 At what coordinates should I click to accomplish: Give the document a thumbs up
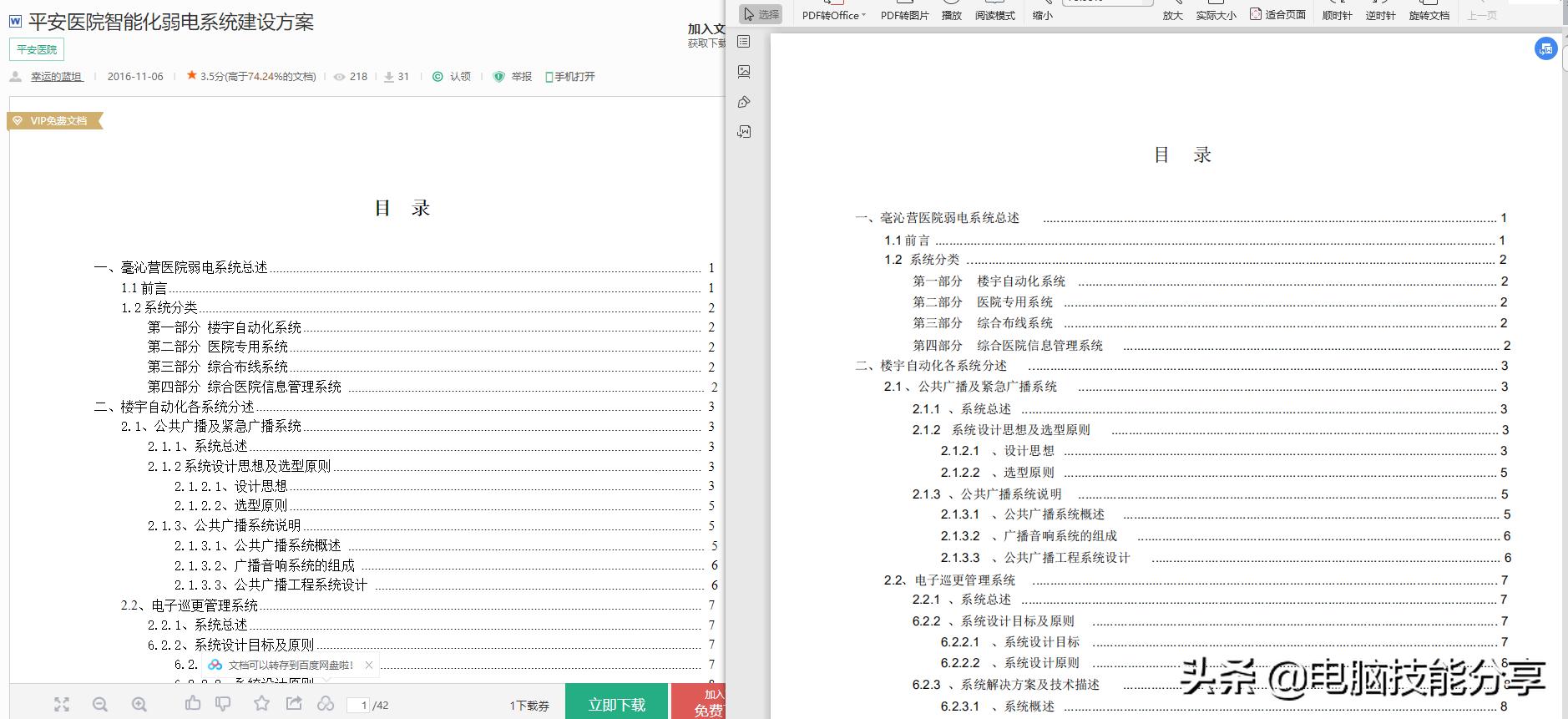[193, 703]
